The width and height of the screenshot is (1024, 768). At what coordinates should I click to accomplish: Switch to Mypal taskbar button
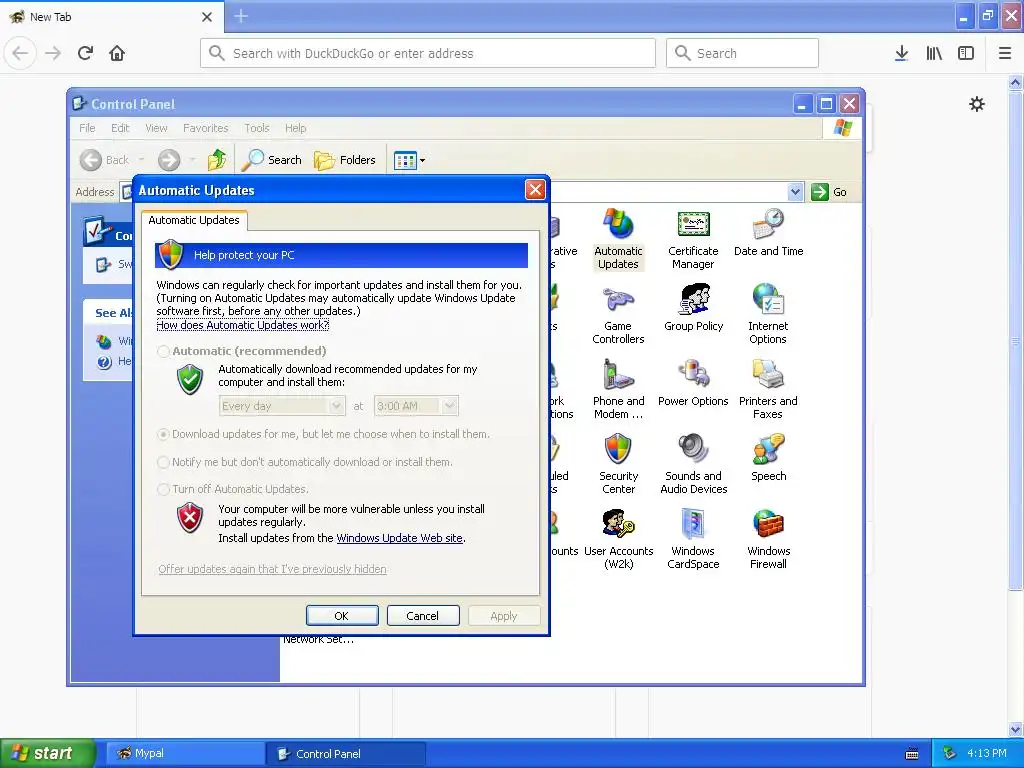click(184, 754)
